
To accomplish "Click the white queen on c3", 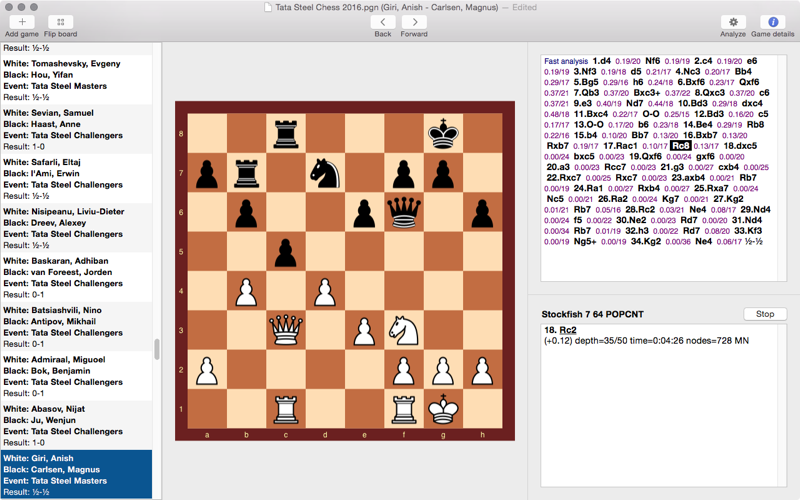I will [x=286, y=329].
